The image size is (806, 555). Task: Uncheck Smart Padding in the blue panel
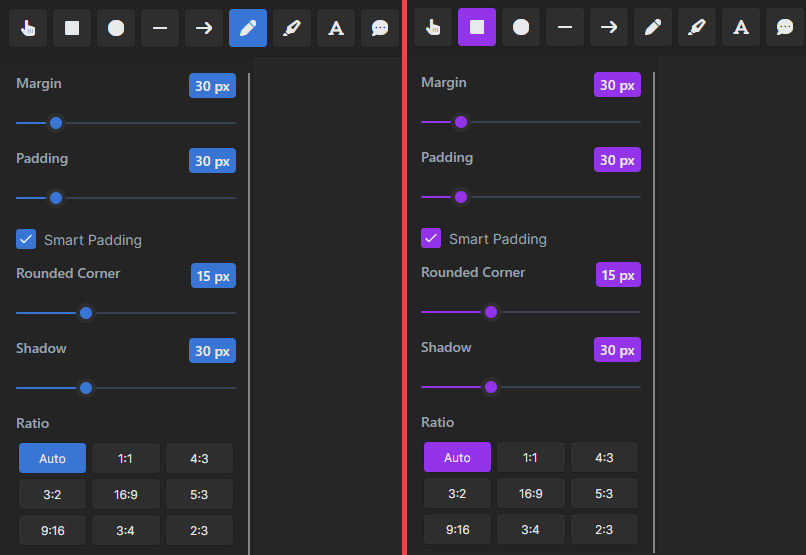click(26, 239)
